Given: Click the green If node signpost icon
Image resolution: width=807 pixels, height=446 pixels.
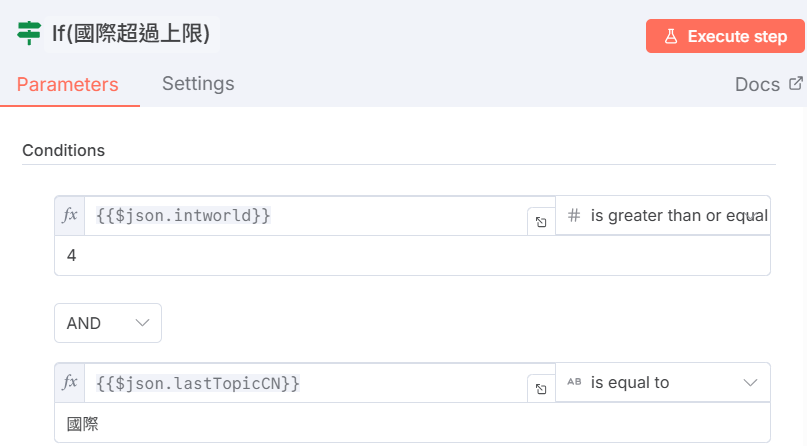Looking at the screenshot, I should tap(29, 34).
